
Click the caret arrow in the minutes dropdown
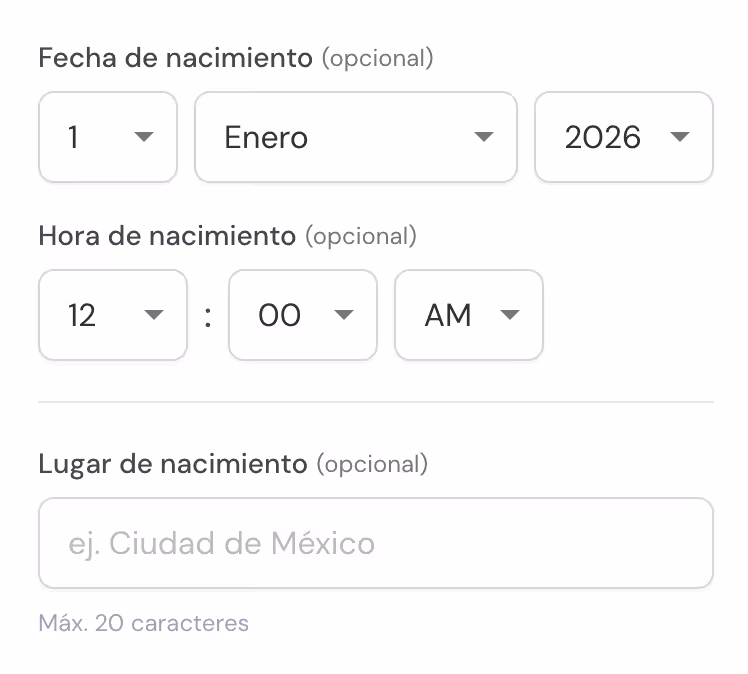[344, 315]
